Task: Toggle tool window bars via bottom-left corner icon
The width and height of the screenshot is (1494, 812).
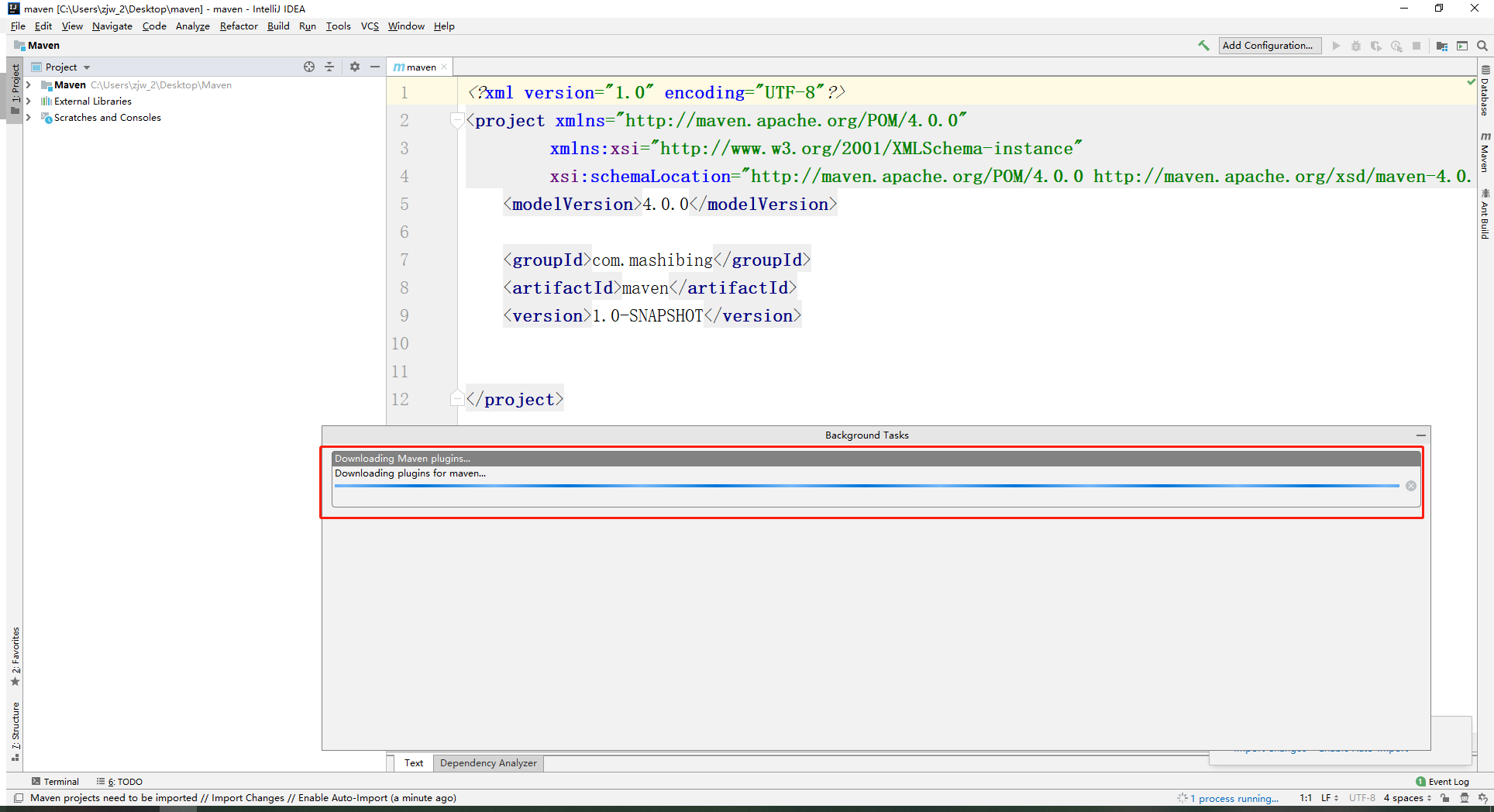Action: point(19,797)
